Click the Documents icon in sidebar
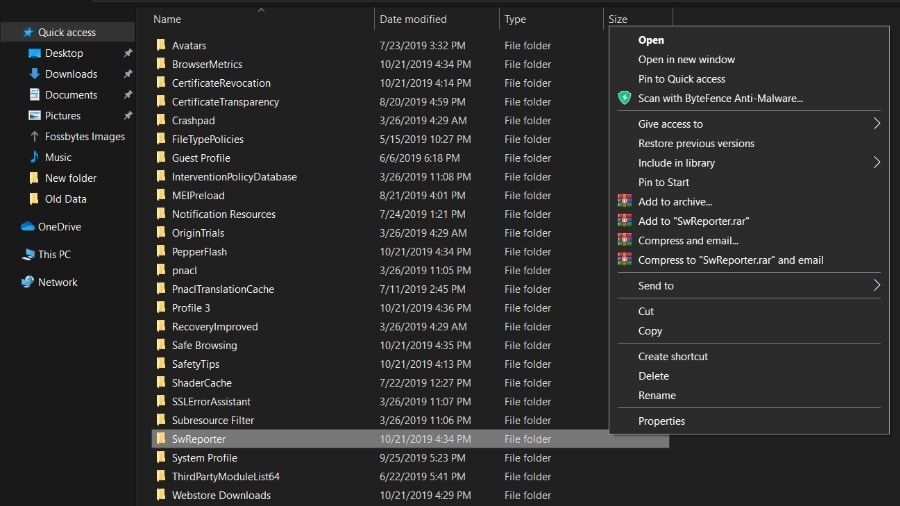The width and height of the screenshot is (900, 506). point(34,95)
